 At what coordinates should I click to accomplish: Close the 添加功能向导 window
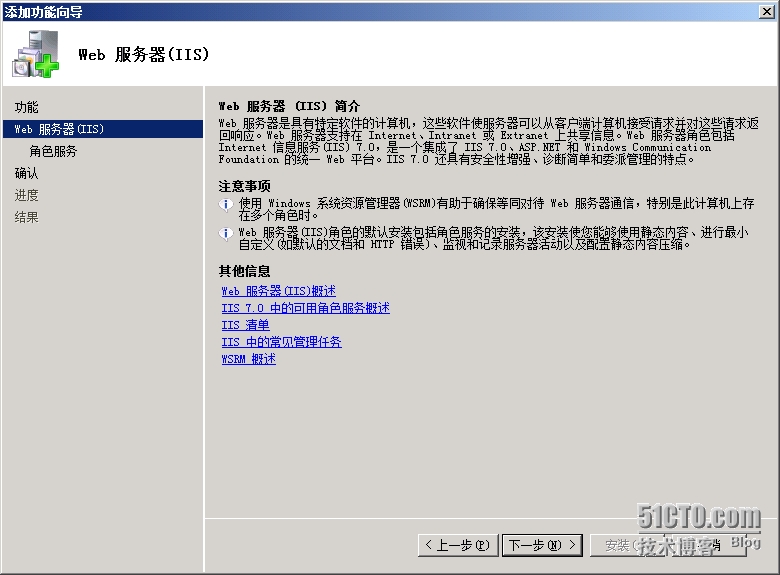coord(767,11)
